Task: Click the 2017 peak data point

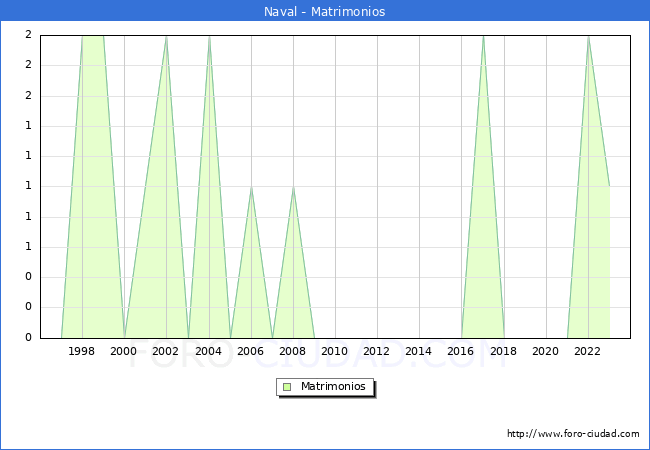Action: point(483,37)
